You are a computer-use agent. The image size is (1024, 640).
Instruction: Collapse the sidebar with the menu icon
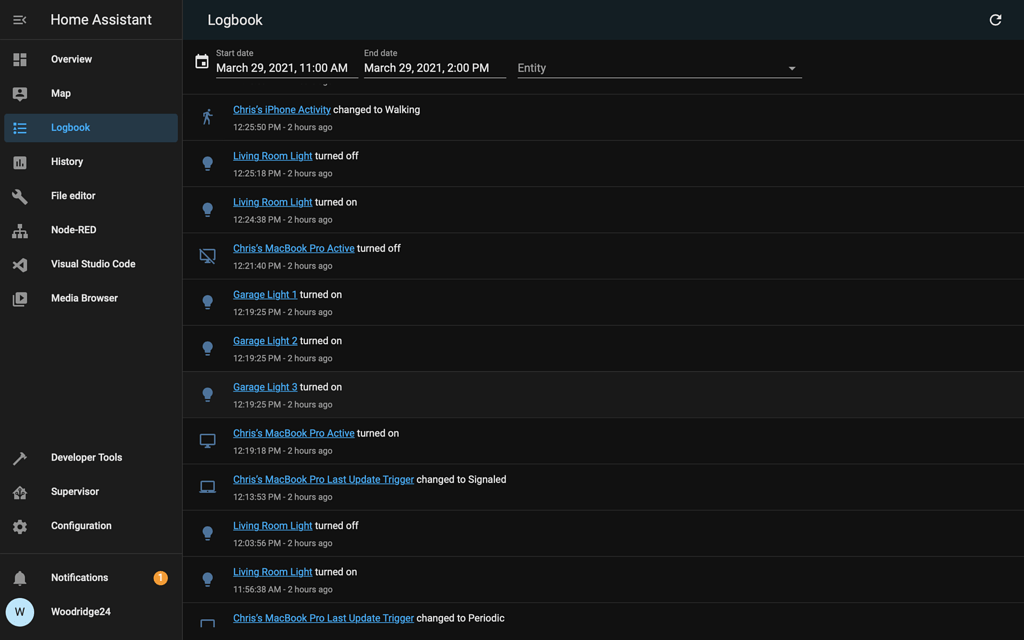[x=20, y=20]
